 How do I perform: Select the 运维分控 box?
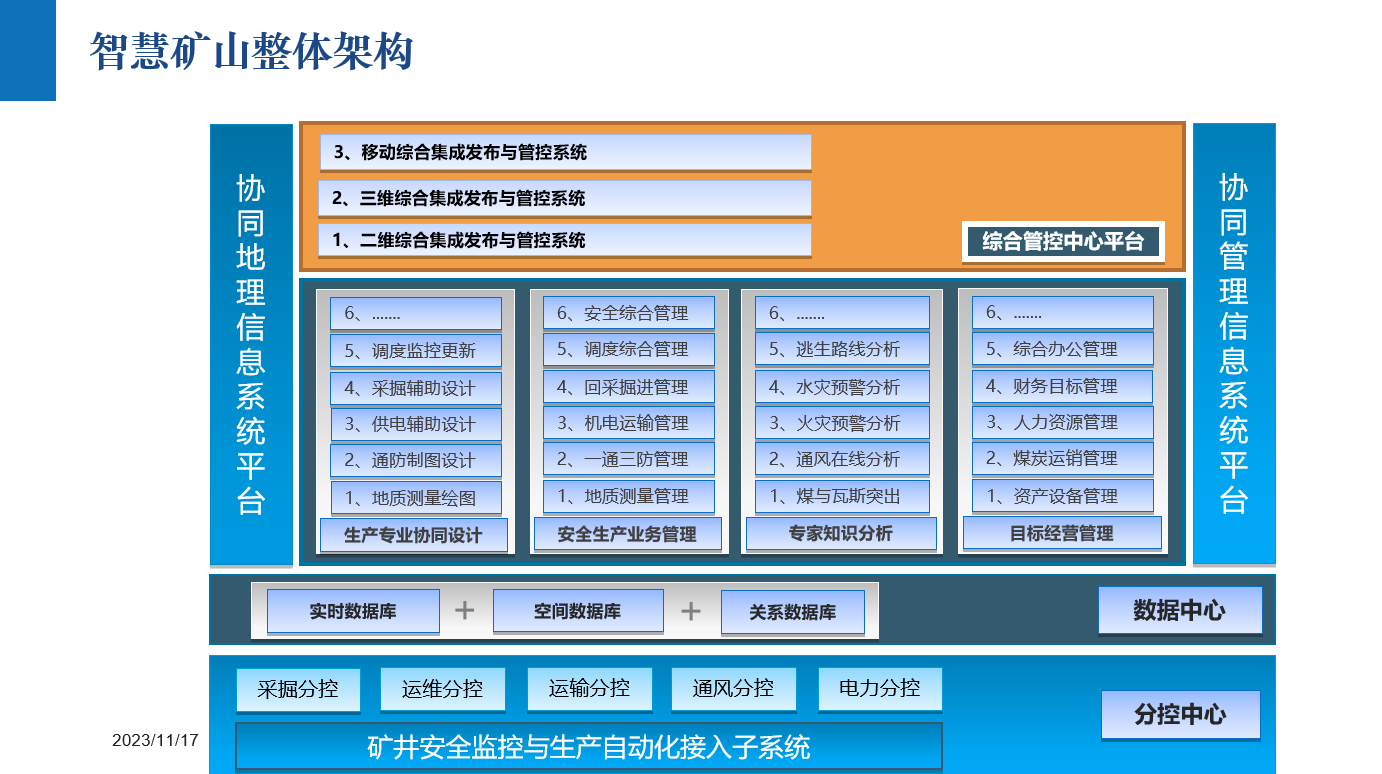tap(443, 689)
